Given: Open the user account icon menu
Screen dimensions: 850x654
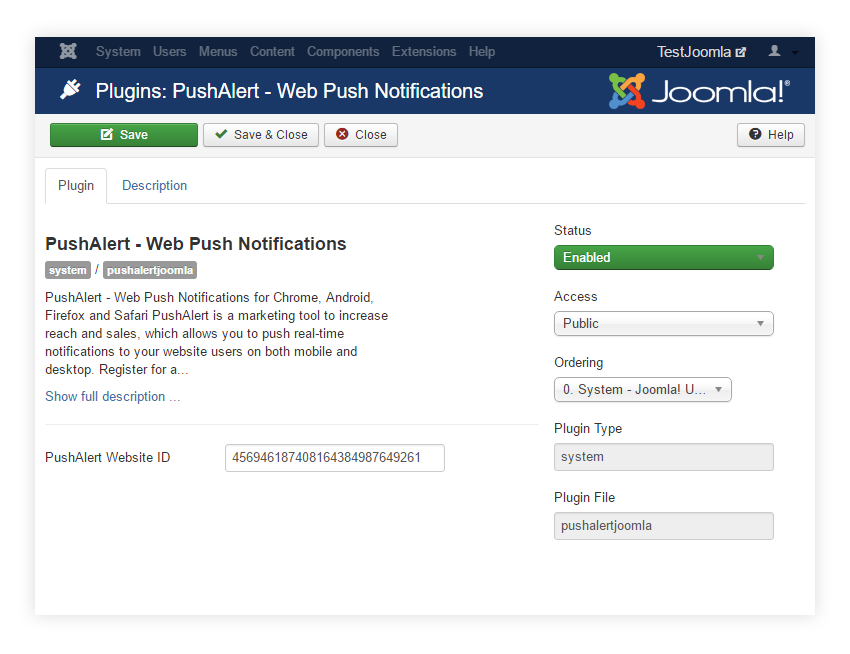Looking at the screenshot, I should click(775, 52).
